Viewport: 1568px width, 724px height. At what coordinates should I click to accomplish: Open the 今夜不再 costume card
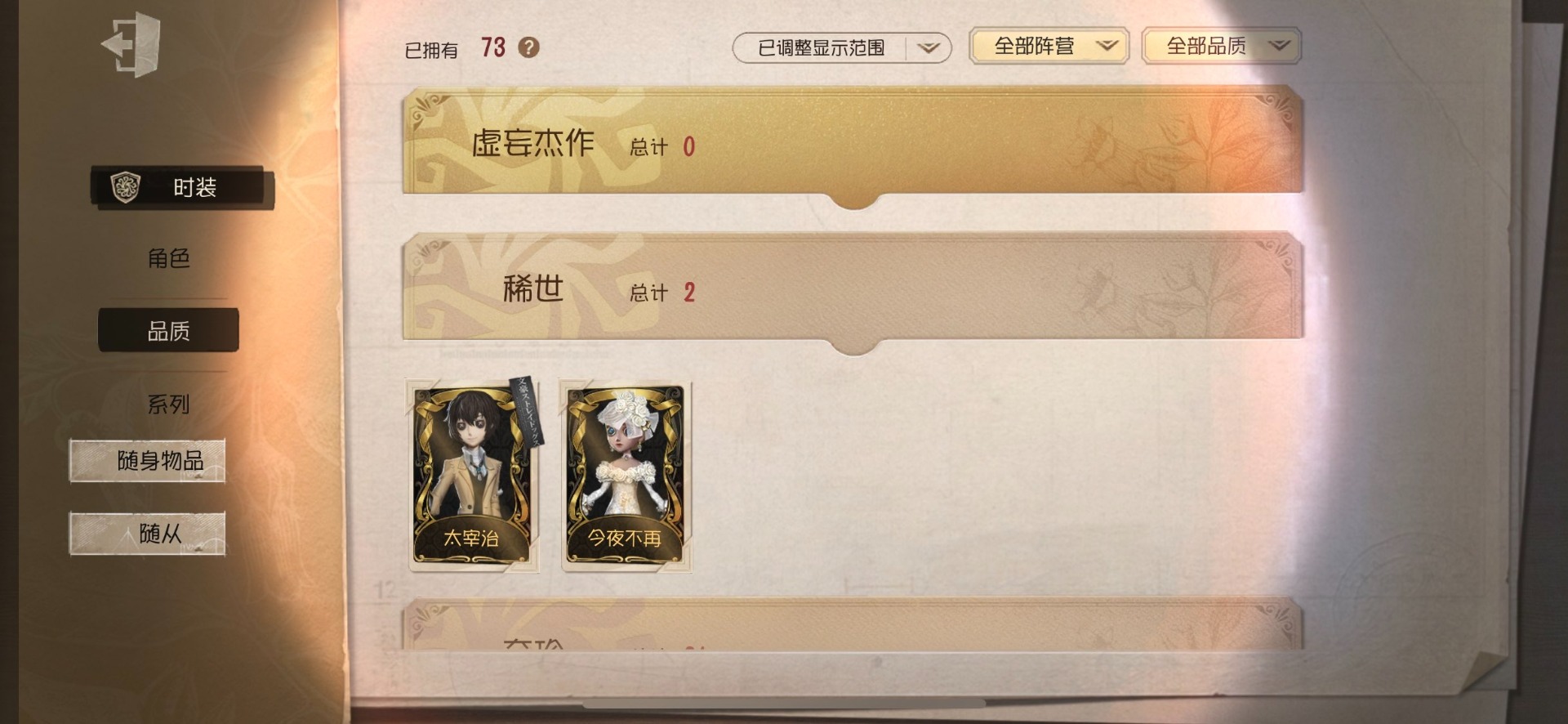coord(626,476)
